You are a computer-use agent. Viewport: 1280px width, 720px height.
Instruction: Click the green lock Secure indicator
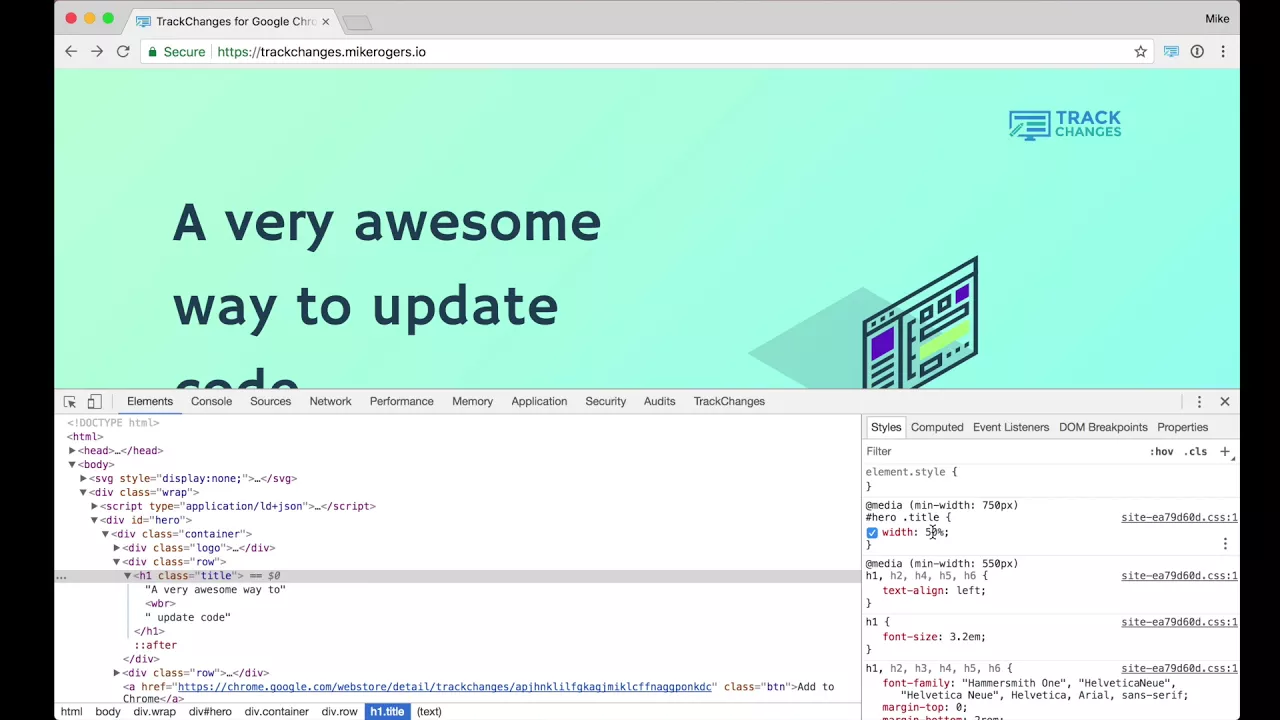pyautogui.click(x=176, y=52)
